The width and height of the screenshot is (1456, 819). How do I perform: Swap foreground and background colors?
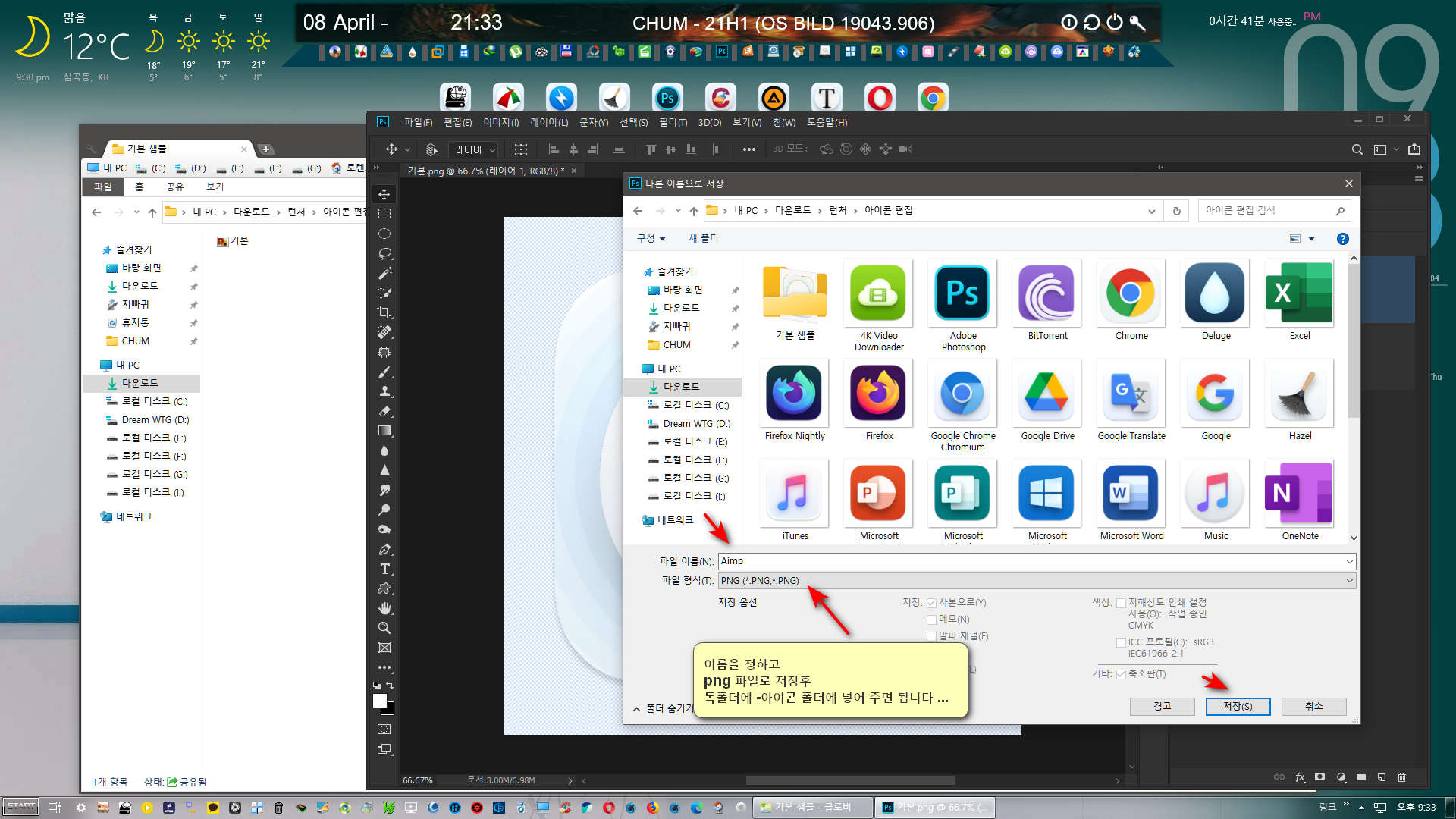pyautogui.click(x=390, y=686)
